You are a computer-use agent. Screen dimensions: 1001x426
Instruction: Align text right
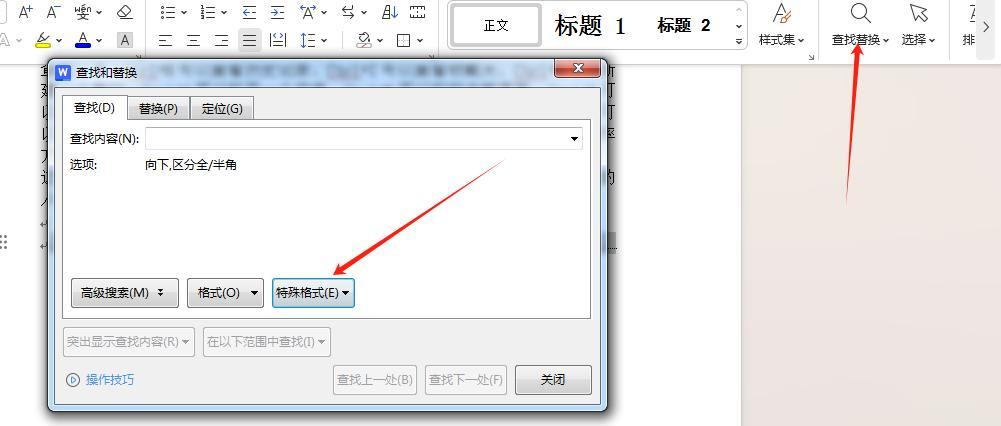click(x=222, y=41)
